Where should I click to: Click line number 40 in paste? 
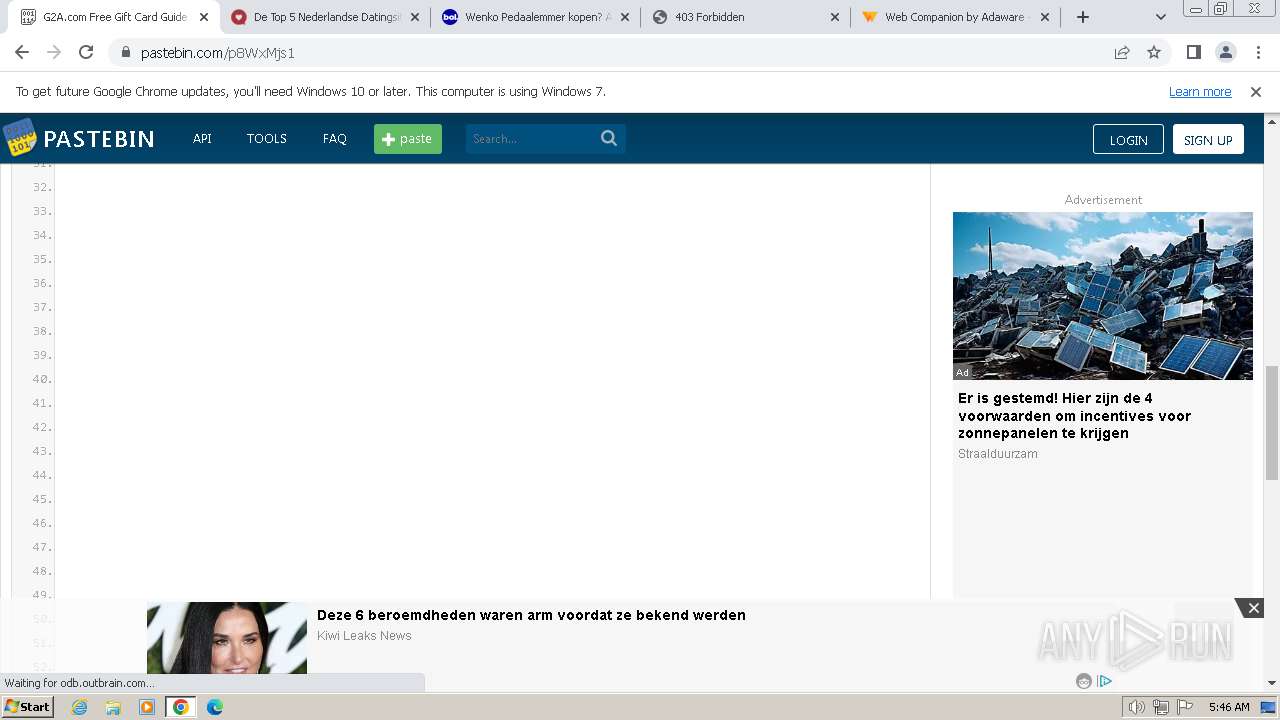[x=42, y=379]
